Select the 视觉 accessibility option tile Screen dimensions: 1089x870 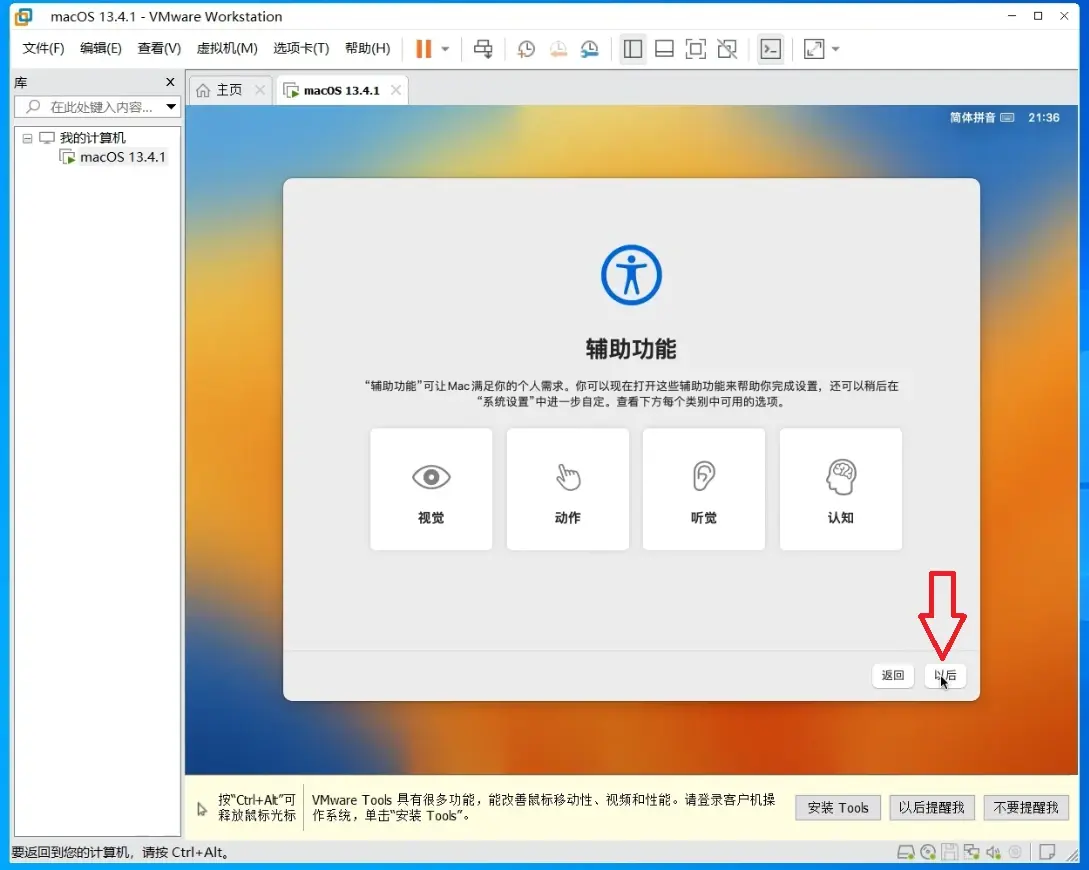pyautogui.click(x=431, y=489)
